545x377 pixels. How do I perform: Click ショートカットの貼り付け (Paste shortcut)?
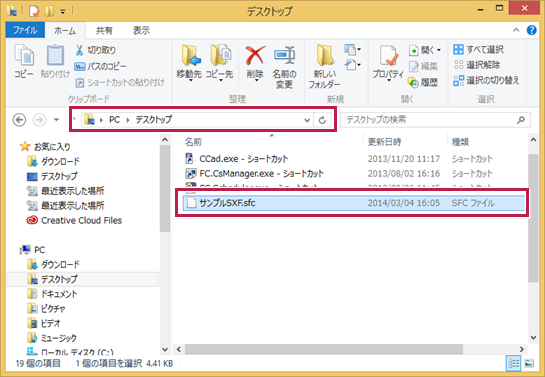[x=120, y=82]
